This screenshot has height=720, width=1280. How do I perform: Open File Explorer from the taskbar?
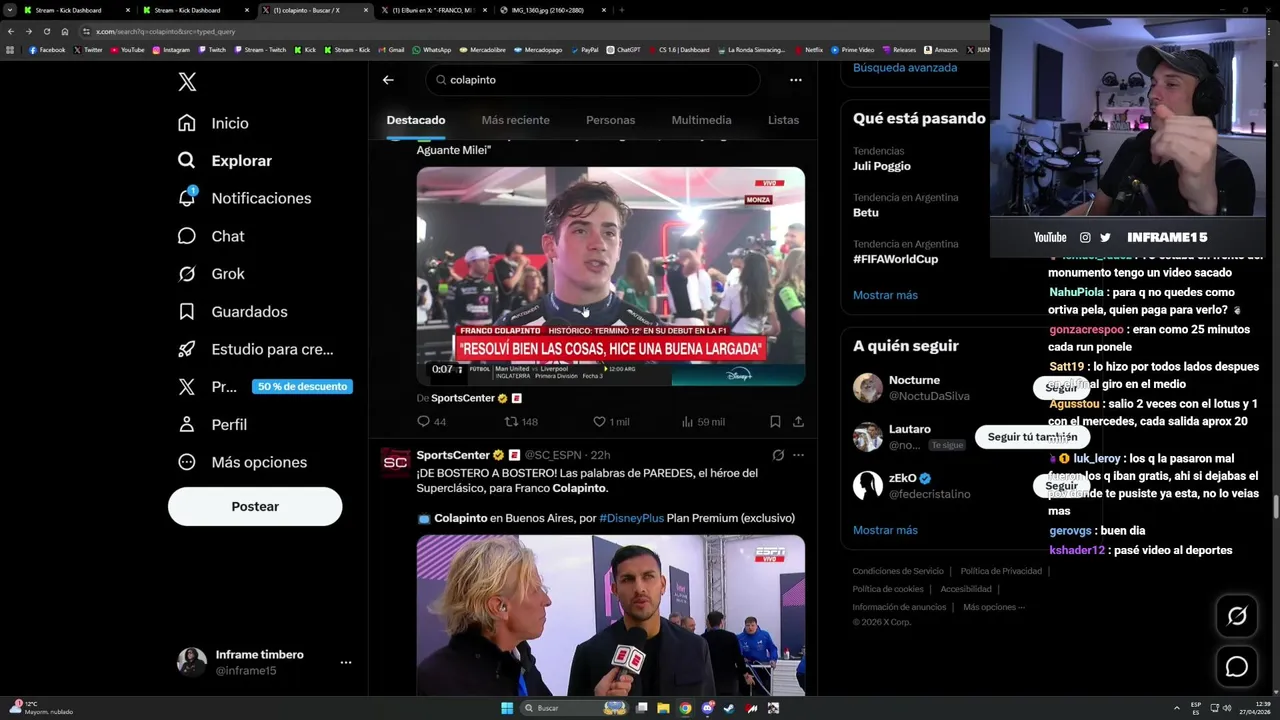point(663,708)
